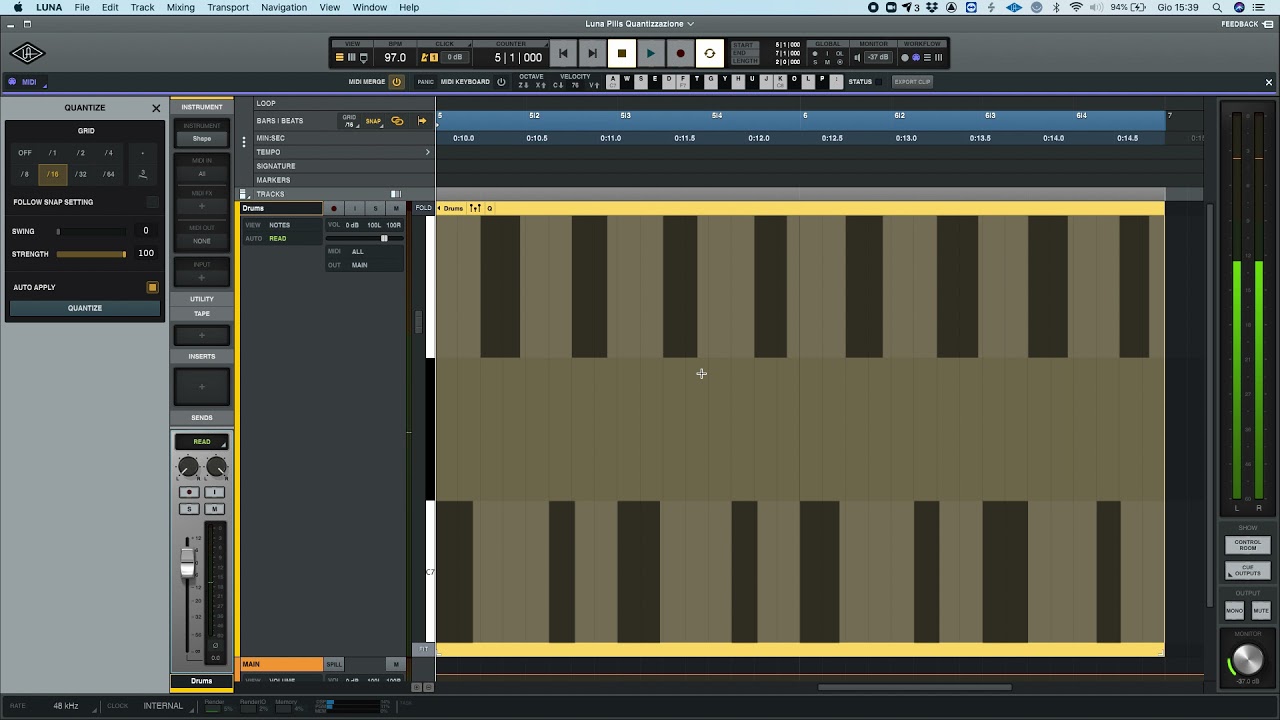Open the timeline rulers options dots menu

click(x=243, y=142)
